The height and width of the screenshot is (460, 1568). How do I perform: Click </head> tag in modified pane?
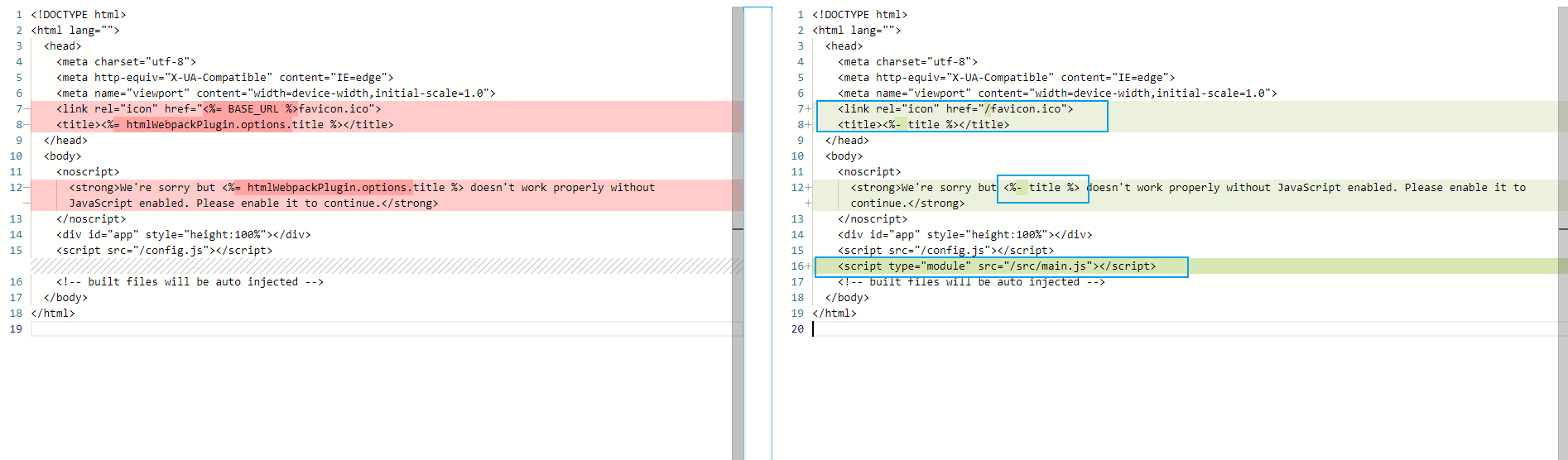click(x=847, y=141)
